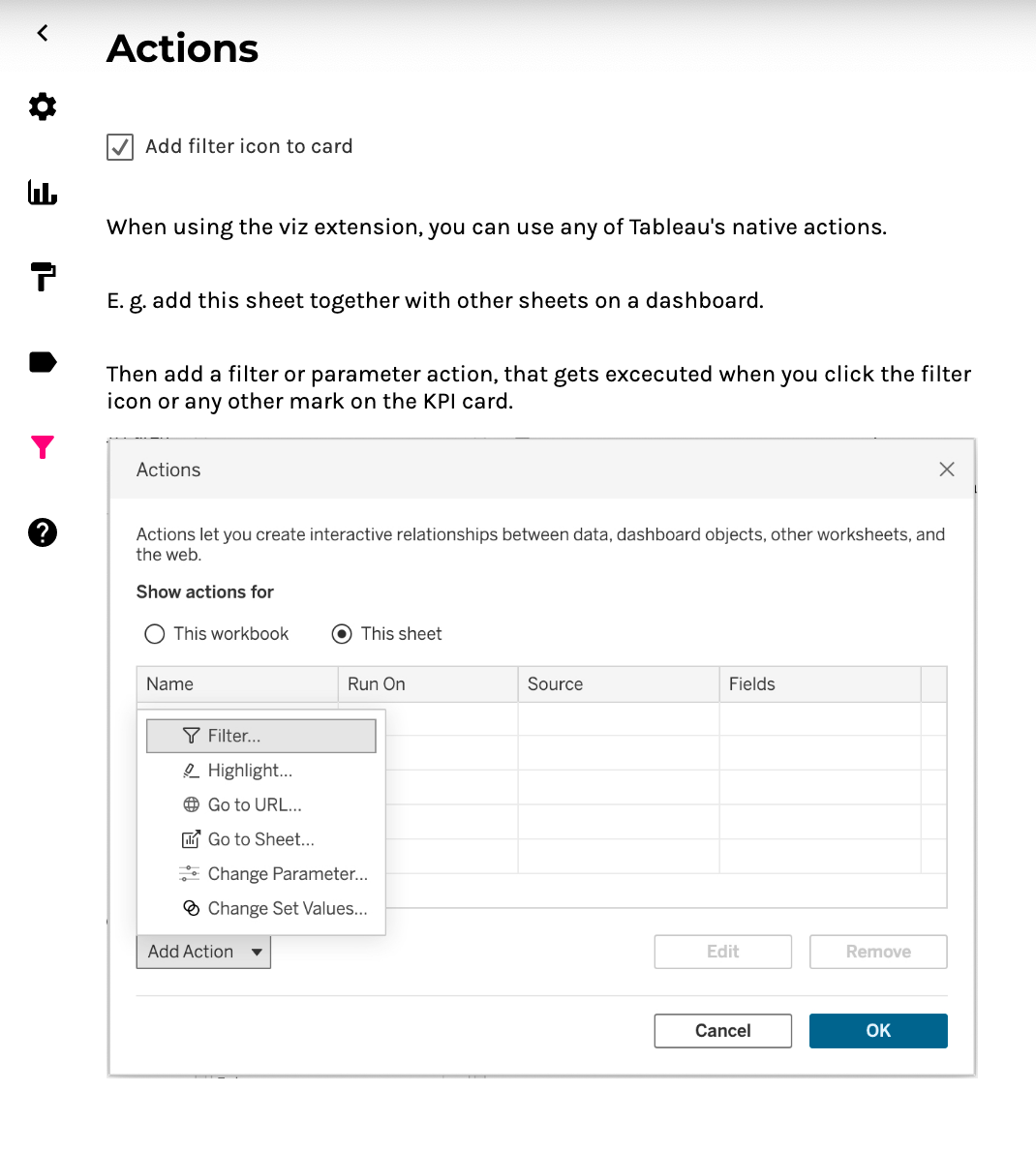
Task: Confirm with the OK button
Action: coord(878,1031)
